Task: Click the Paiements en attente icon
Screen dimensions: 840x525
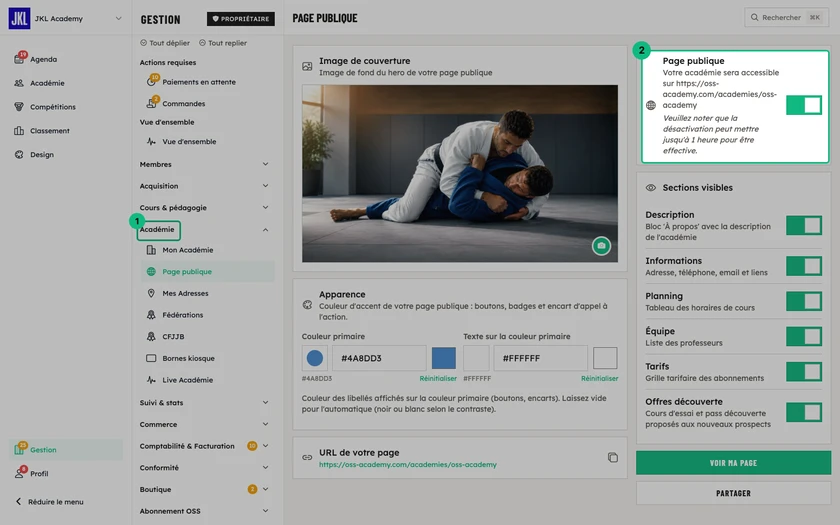Action: coord(151,82)
